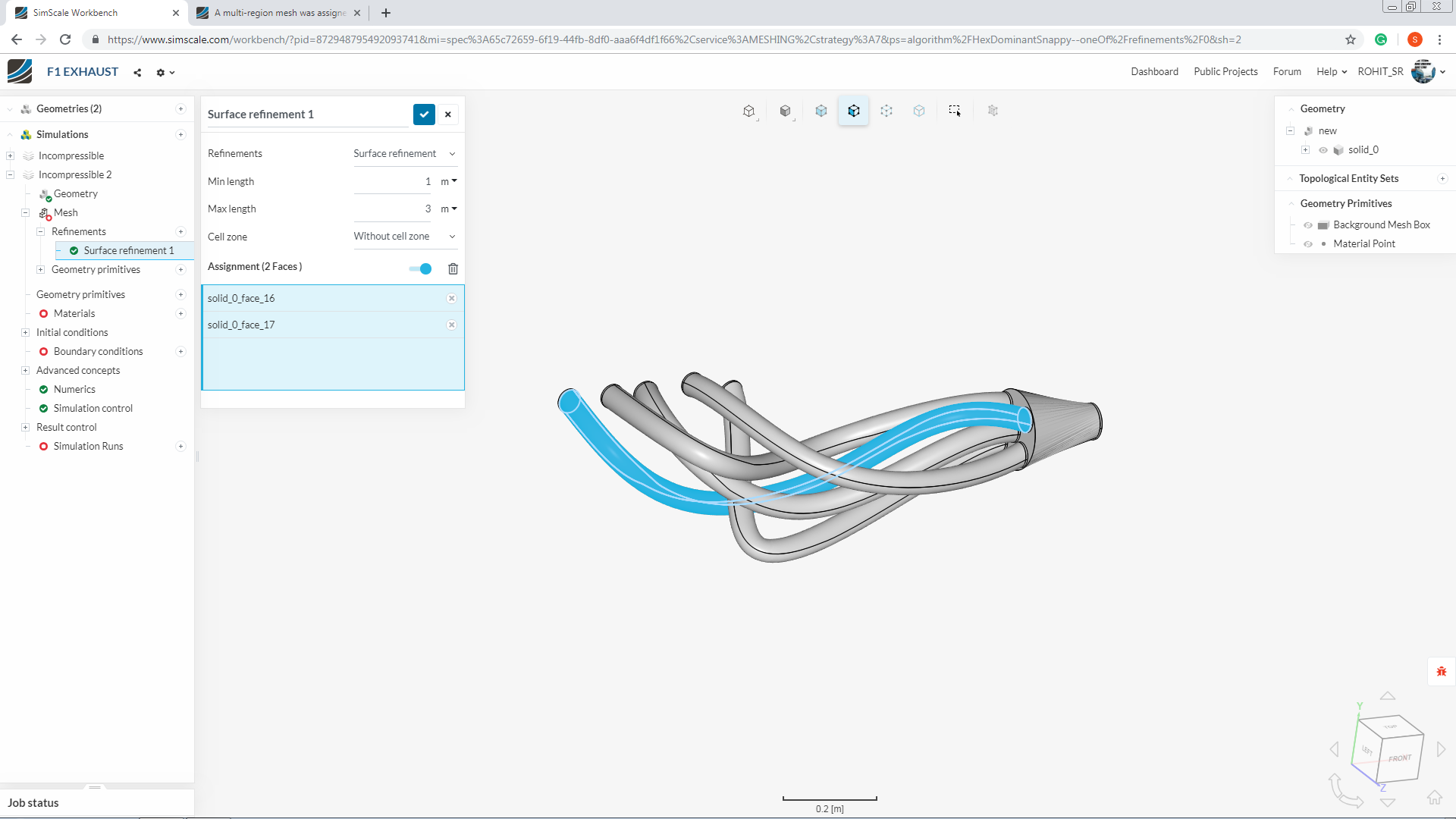Open the Refinements type dropdown

(405, 154)
